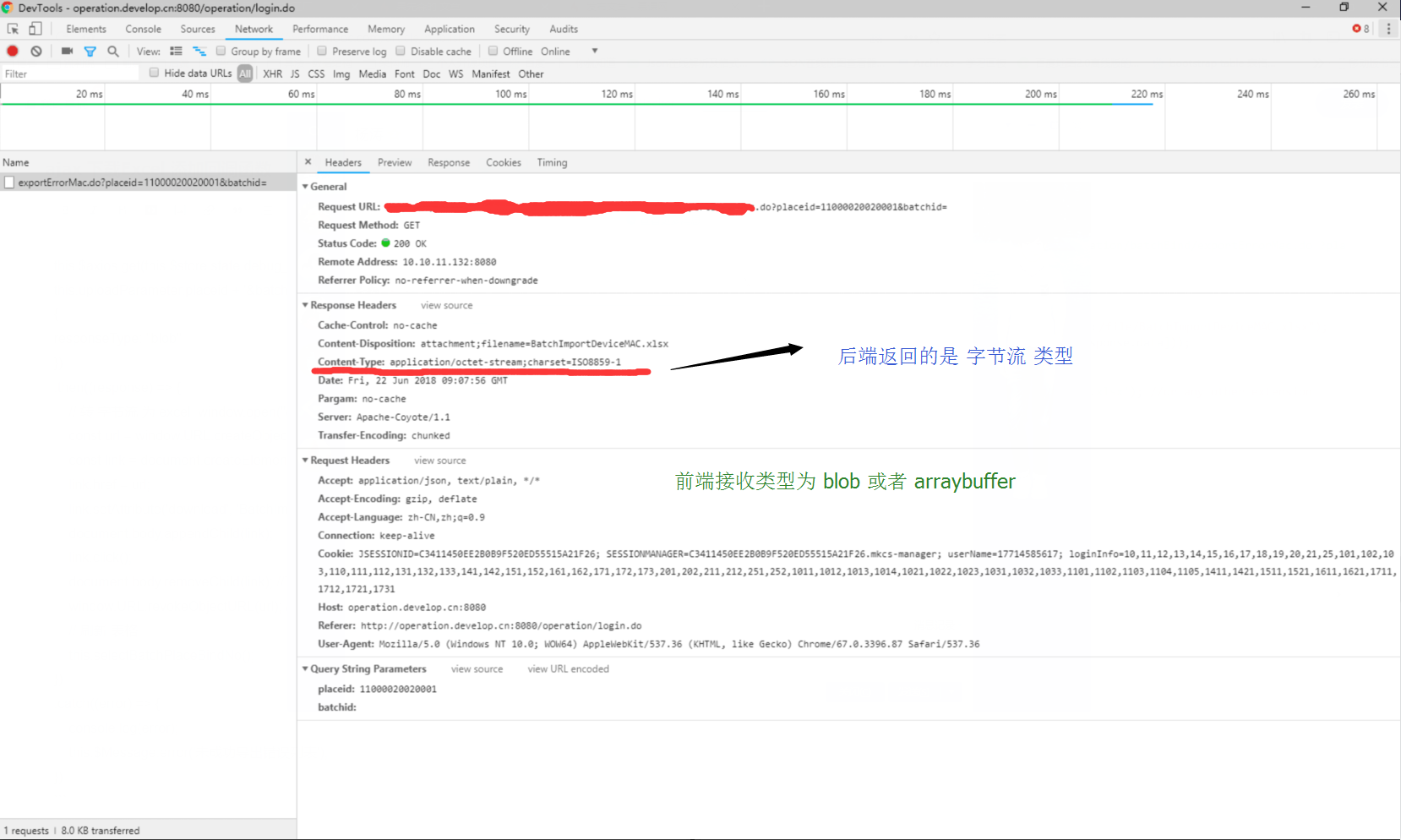1401x840 pixels.
Task: Switch to large request rows view
Action: [x=176, y=52]
